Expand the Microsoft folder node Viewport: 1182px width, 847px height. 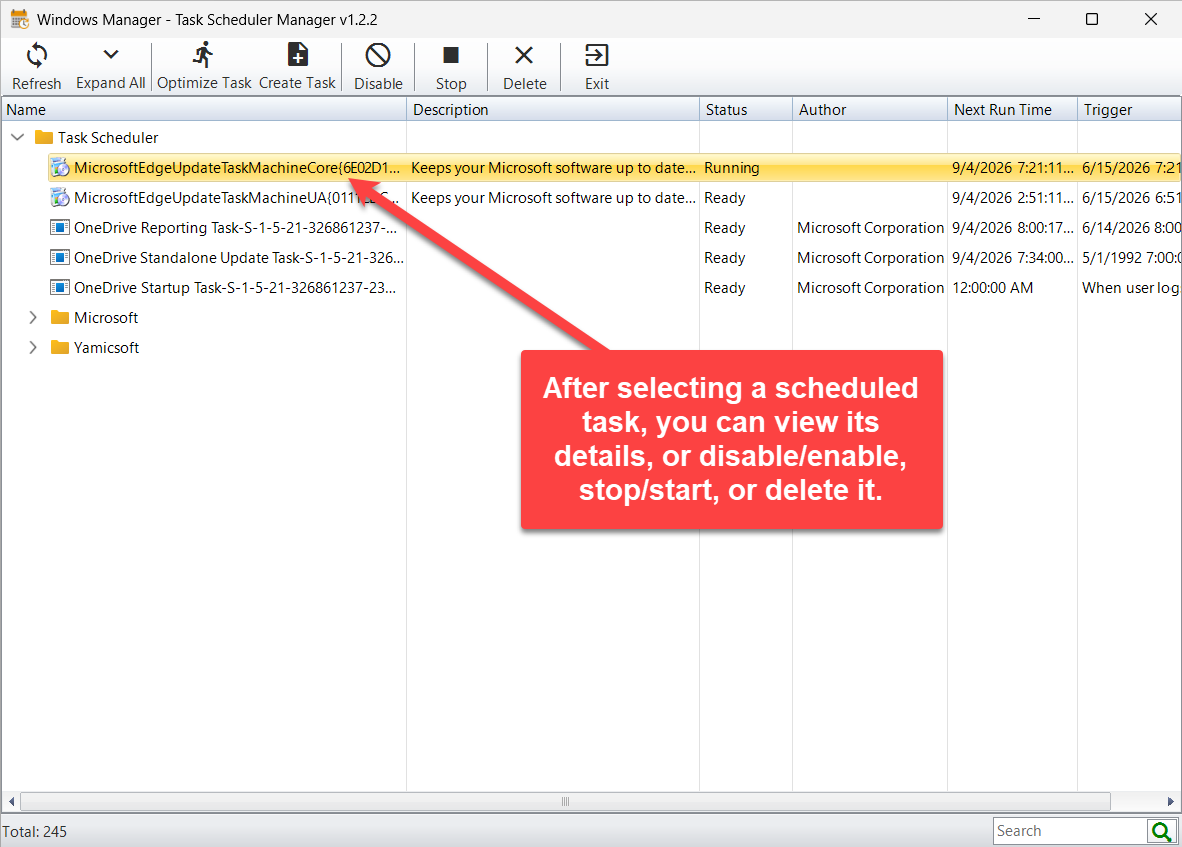point(32,317)
